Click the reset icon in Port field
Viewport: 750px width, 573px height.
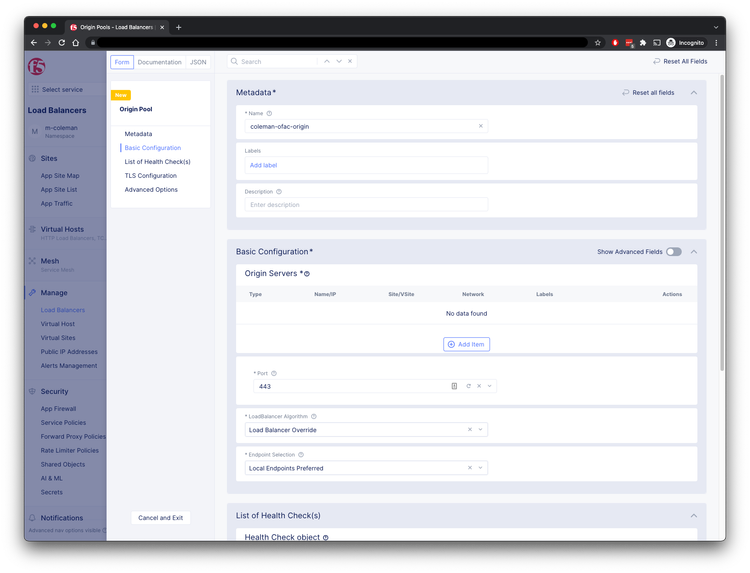pyautogui.click(x=467, y=386)
